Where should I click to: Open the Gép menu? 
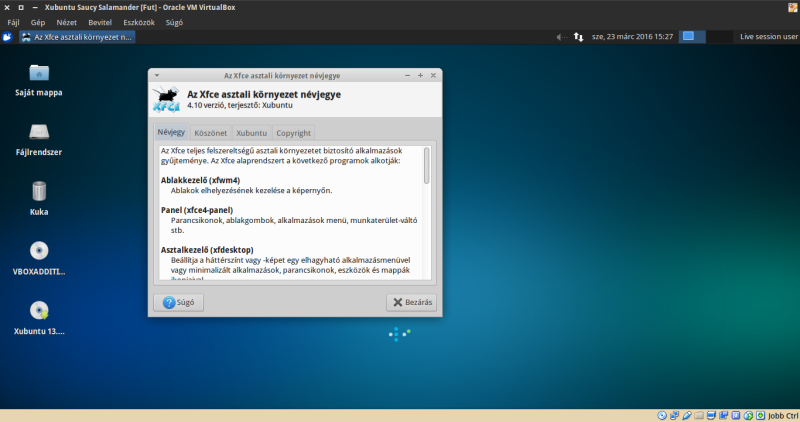click(38, 22)
